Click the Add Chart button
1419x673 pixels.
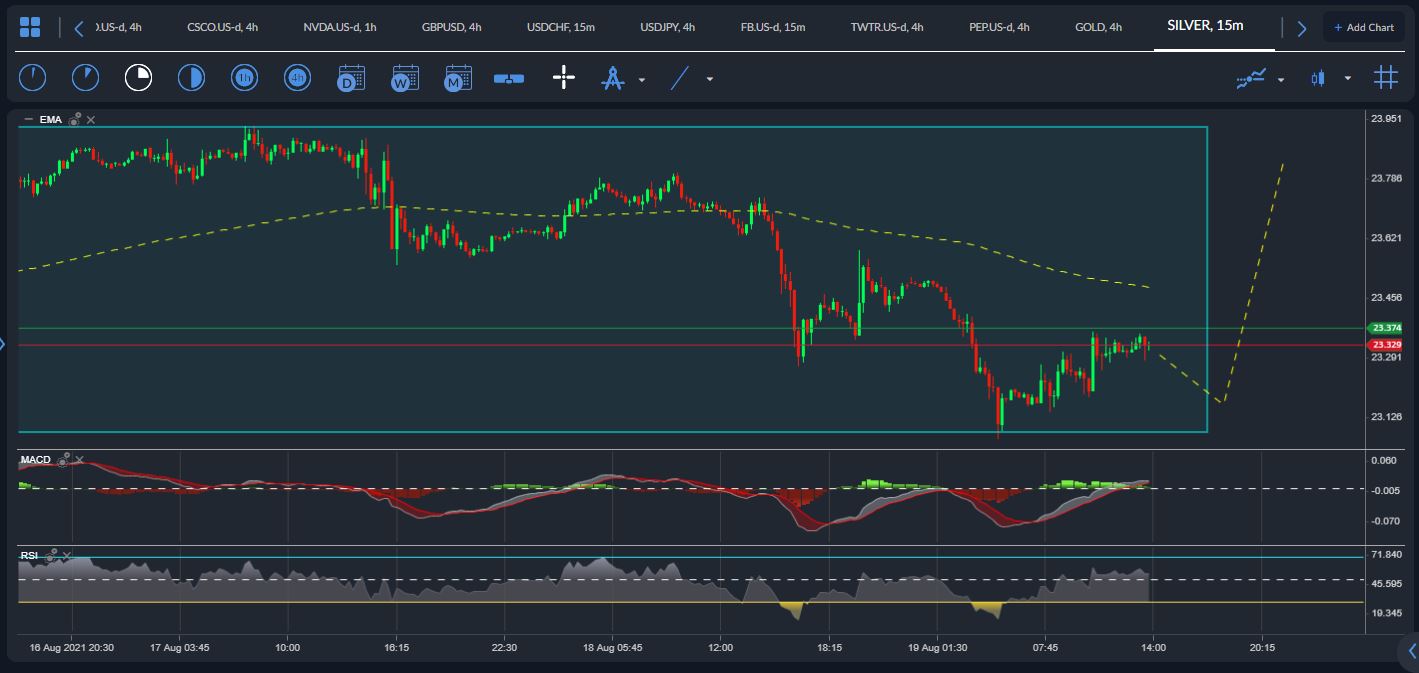(1363, 27)
